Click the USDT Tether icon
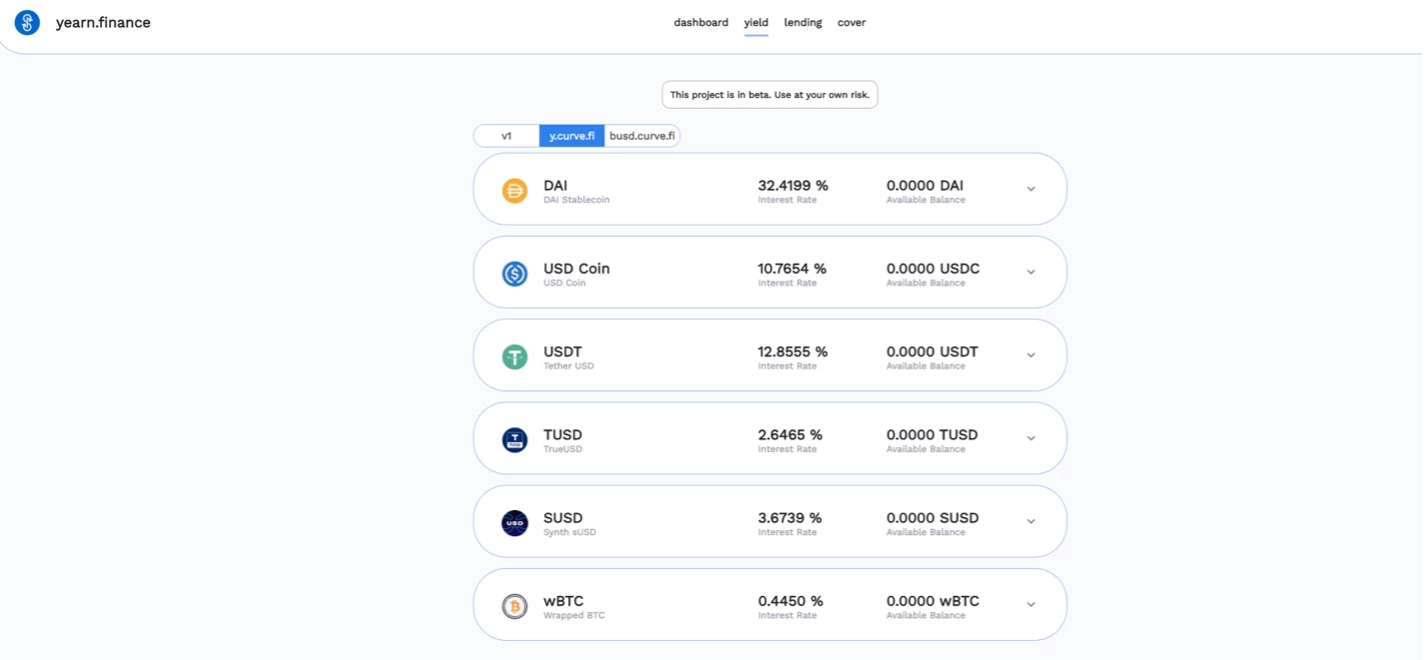The width and height of the screenshot is (1426, 660). coord(515,356)
